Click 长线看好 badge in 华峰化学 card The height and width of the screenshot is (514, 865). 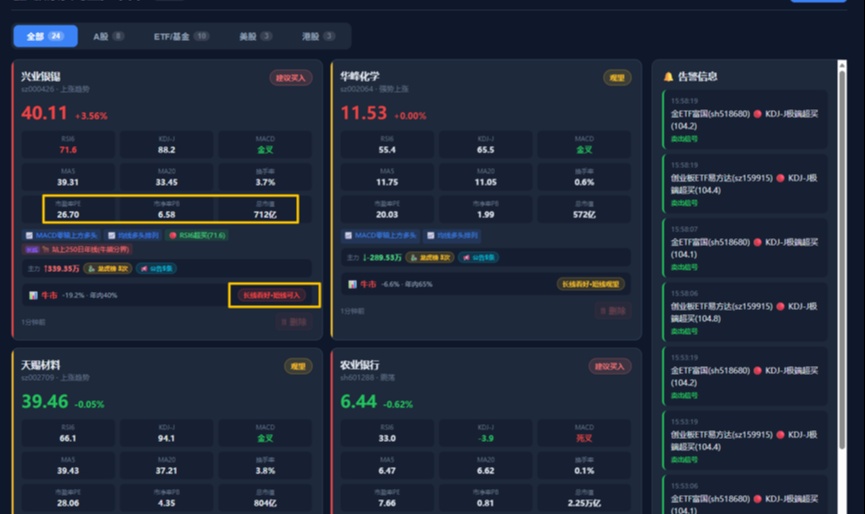(590, 284)
